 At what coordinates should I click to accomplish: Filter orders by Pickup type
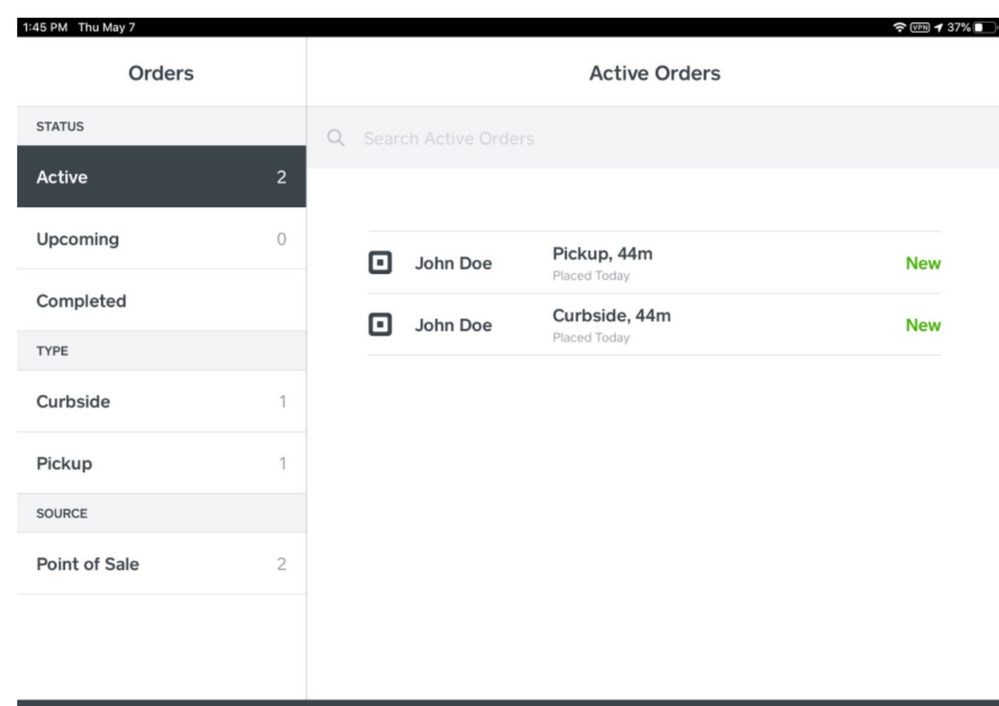161,463
